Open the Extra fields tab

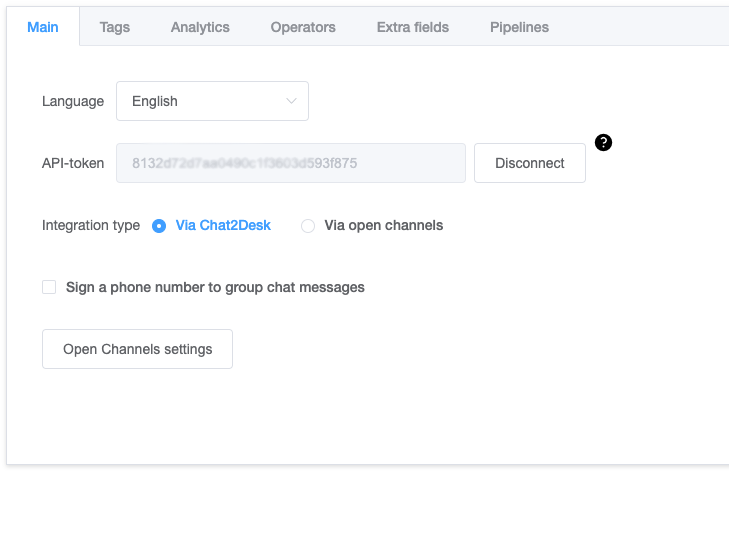point(413,27)
